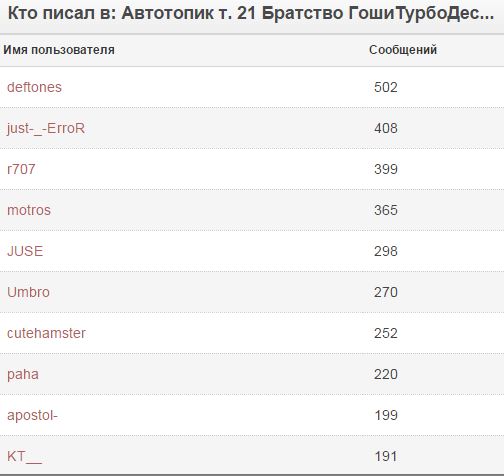
Task: Click the 399 posts count for r707
Action: [x=386, y=169]
